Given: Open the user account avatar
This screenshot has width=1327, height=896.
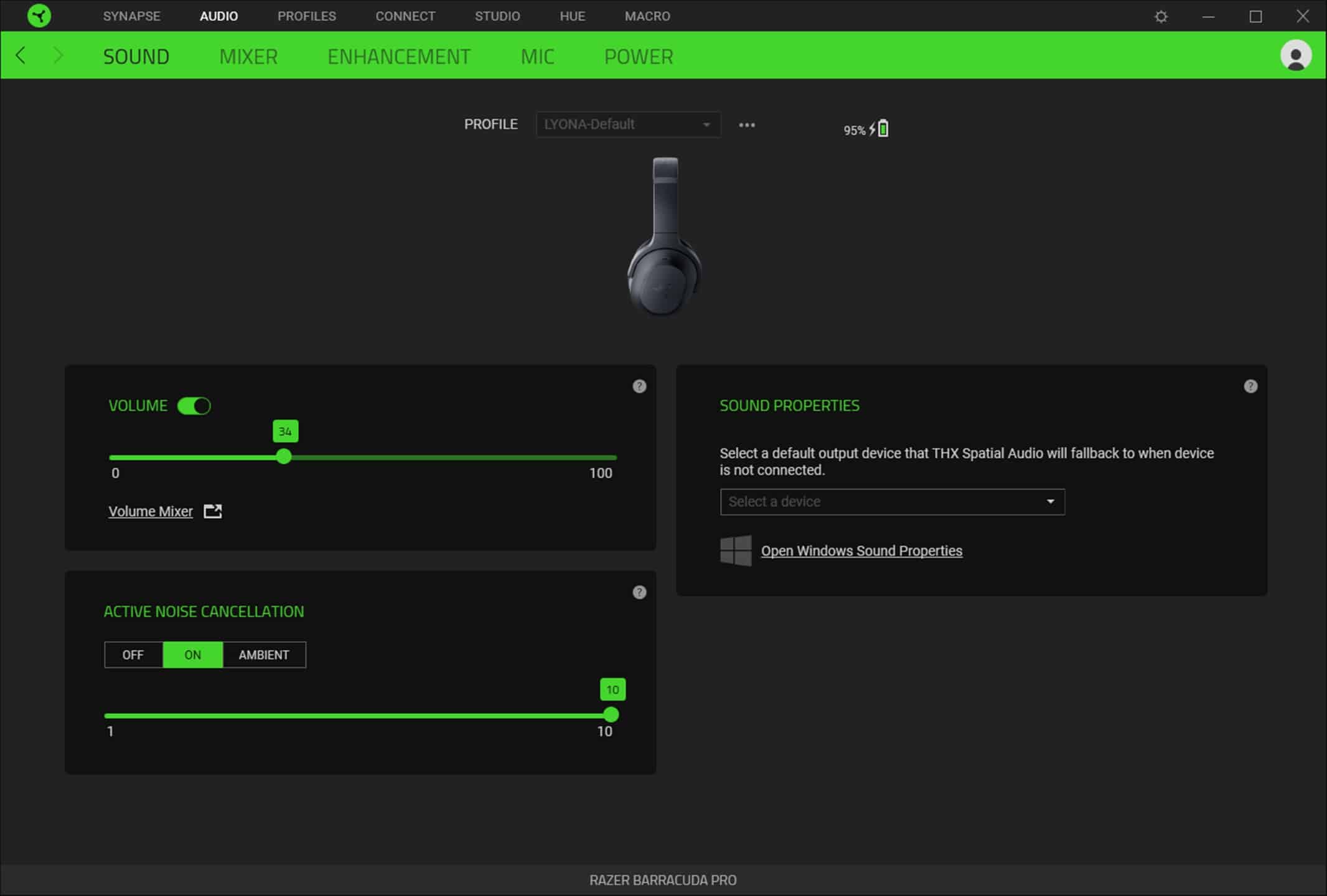Looking at the screenshot, I should 1296,55.
